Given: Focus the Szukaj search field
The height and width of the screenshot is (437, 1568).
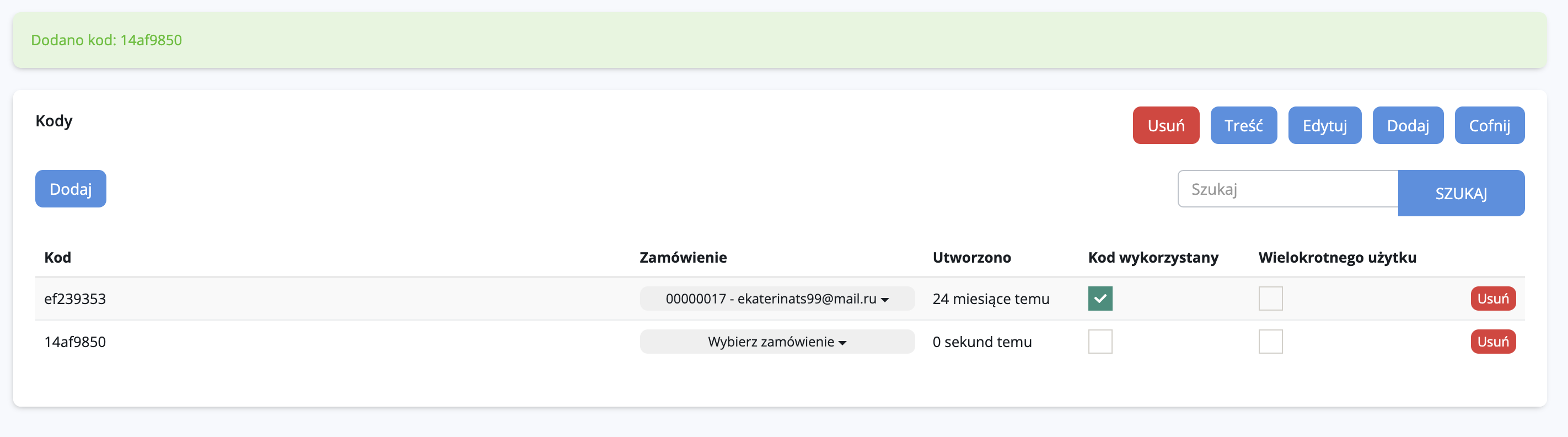Looking at the screenshot, I should coord(1287,189).
